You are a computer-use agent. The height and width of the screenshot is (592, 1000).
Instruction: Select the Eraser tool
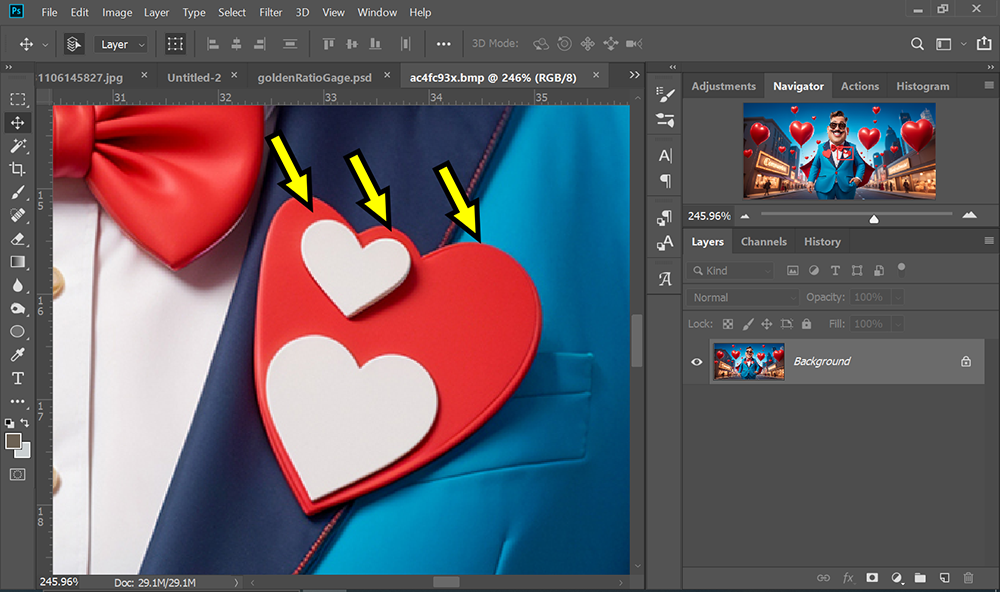tap(17, 239)
